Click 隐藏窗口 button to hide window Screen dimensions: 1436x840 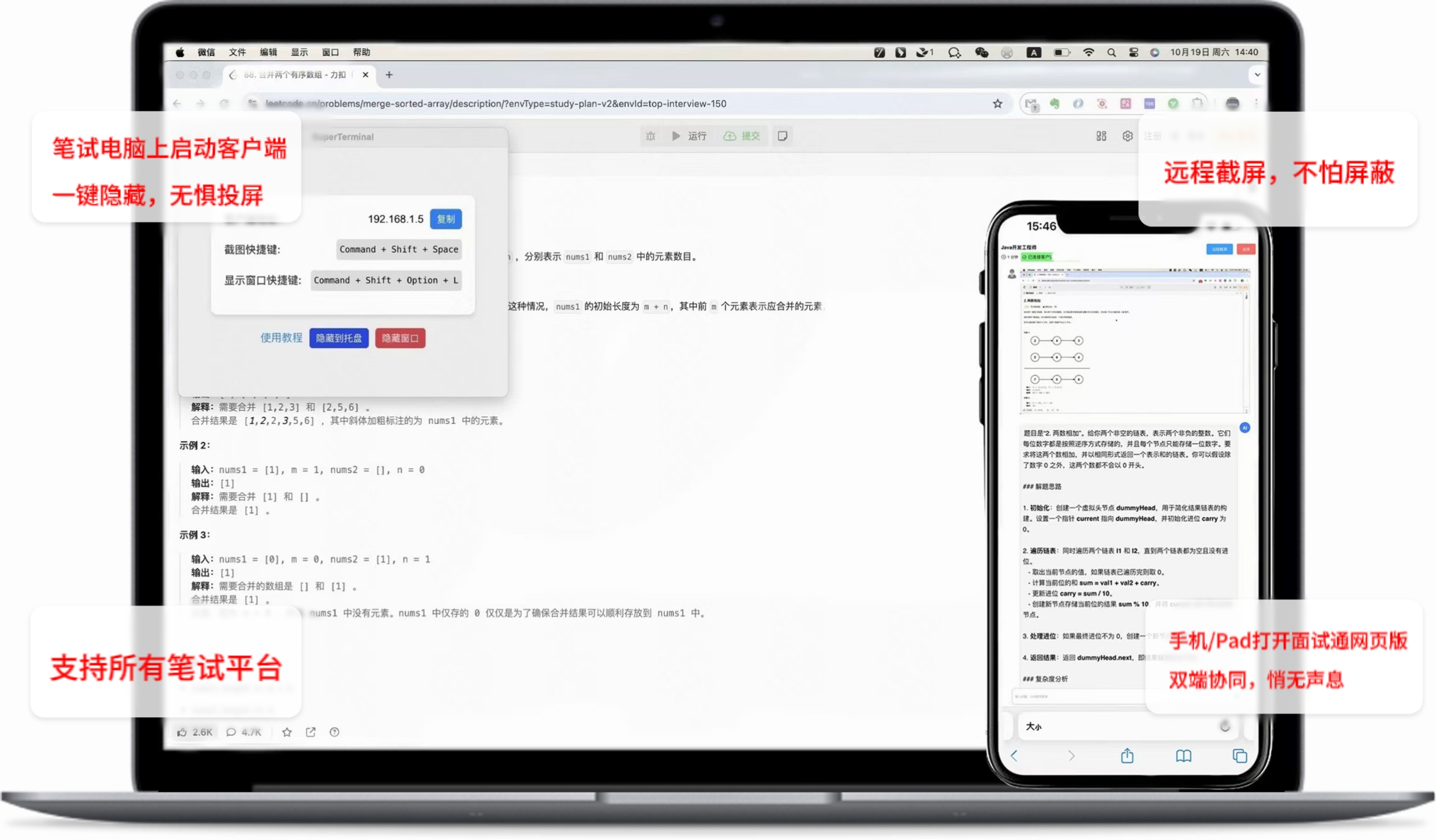[x=398, y=338]
